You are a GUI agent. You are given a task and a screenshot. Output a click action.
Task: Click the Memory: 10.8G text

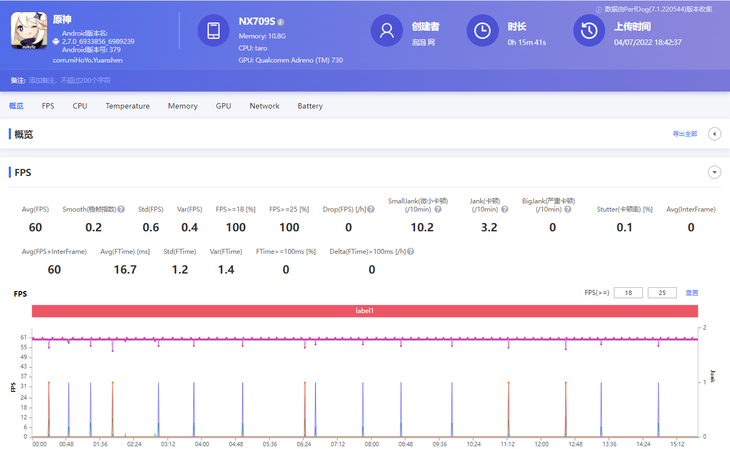pyautogui.click(x=262, y=36)
